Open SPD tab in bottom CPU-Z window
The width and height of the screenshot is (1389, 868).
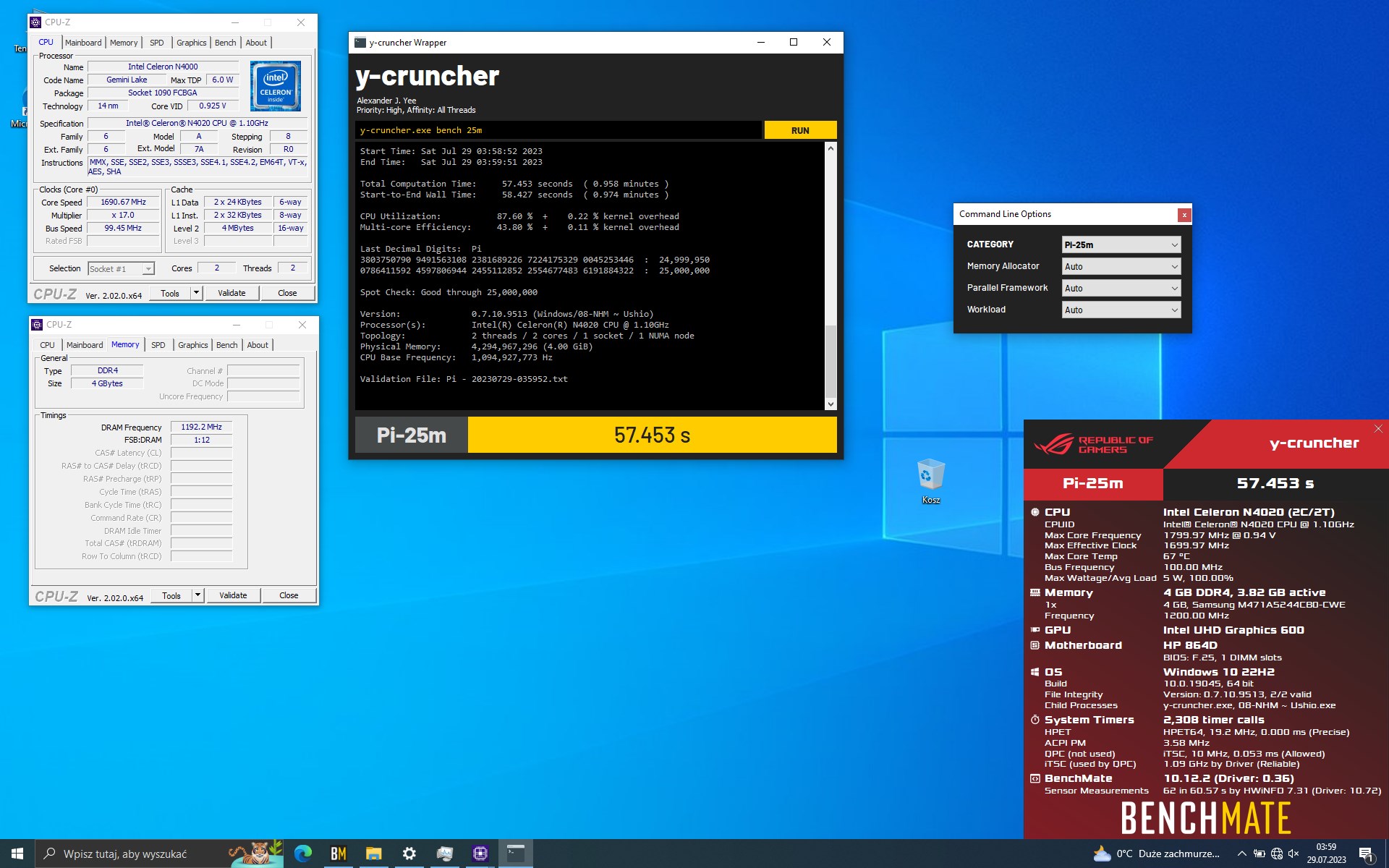pos(158,345)
